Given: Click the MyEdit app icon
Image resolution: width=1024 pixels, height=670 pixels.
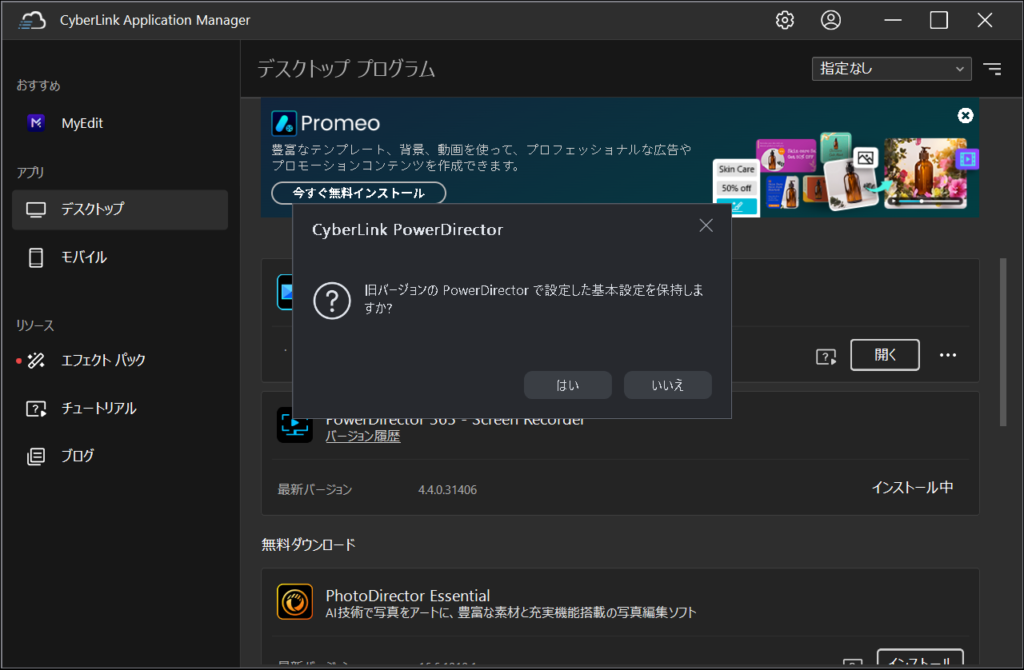Looking at the screenshot, I should 36,123.
